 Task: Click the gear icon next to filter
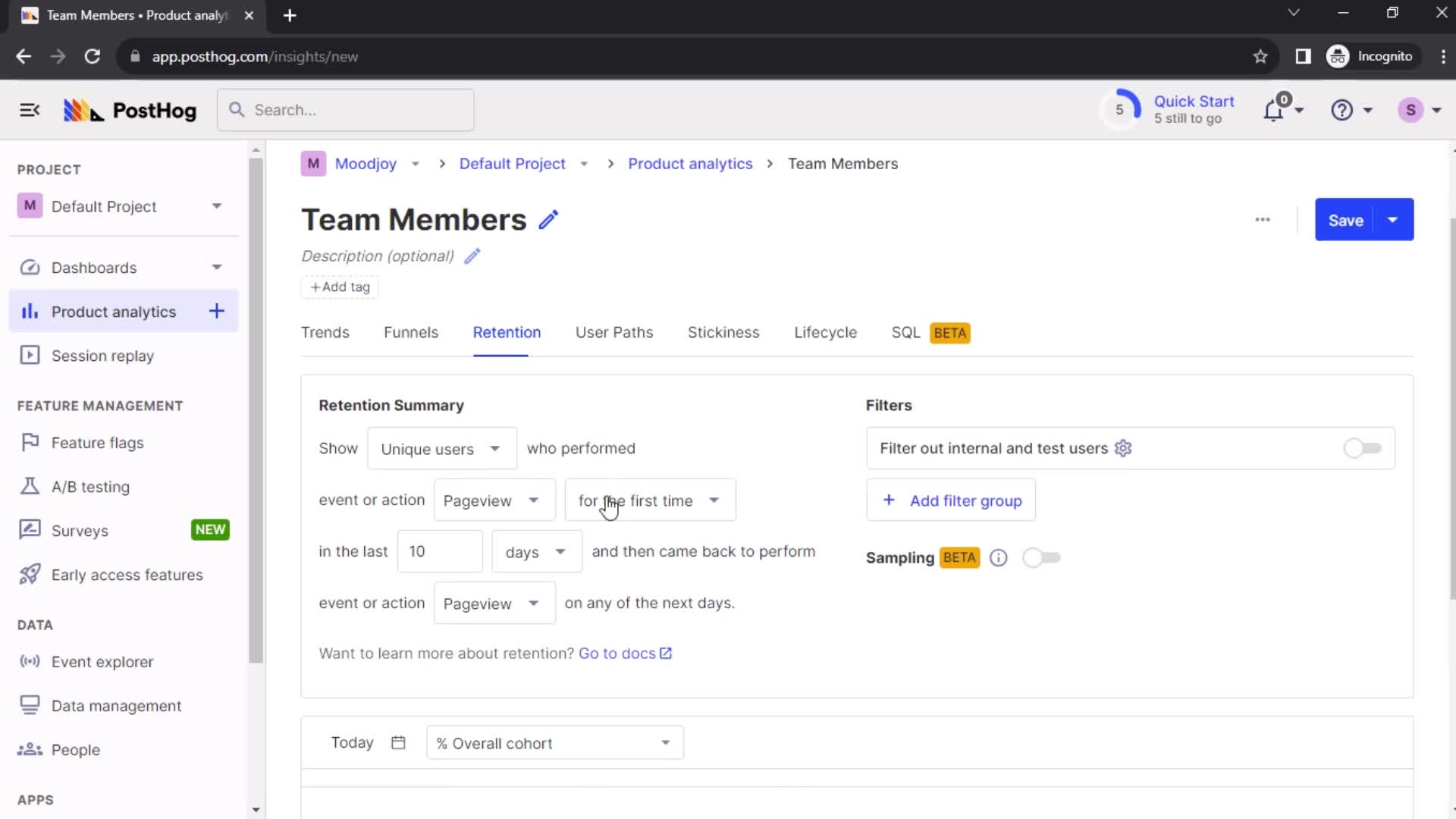click(1122, 448)
